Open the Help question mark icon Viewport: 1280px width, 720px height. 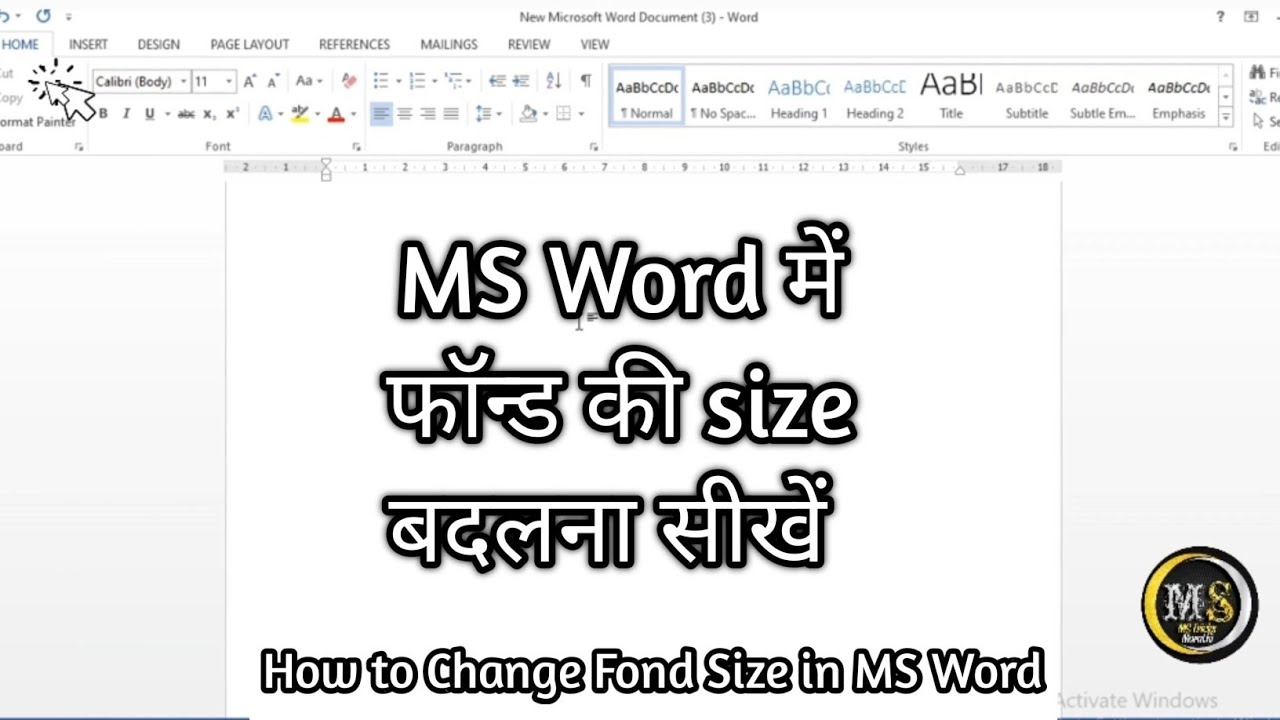tap(1220, 17)
